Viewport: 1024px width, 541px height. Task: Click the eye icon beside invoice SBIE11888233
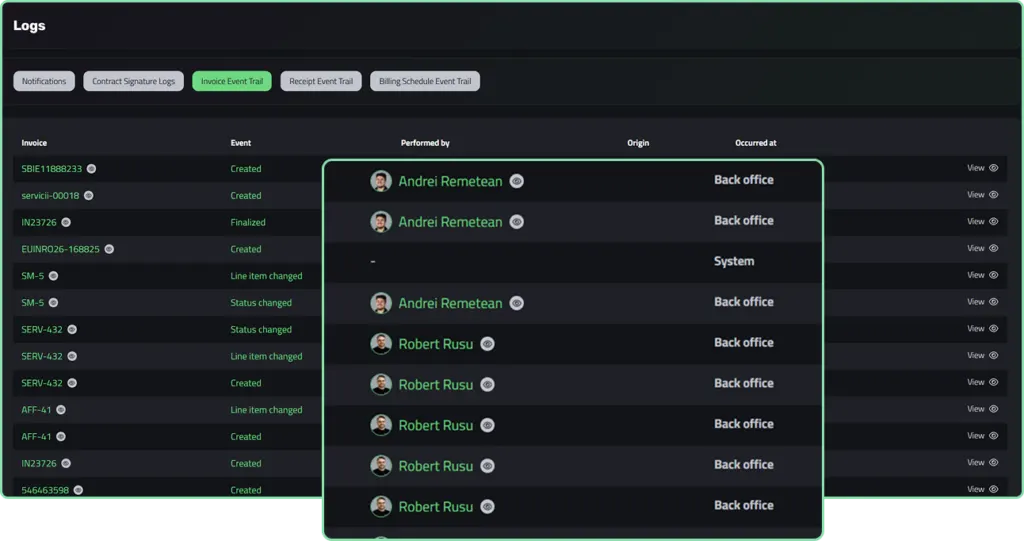point(91,169)
